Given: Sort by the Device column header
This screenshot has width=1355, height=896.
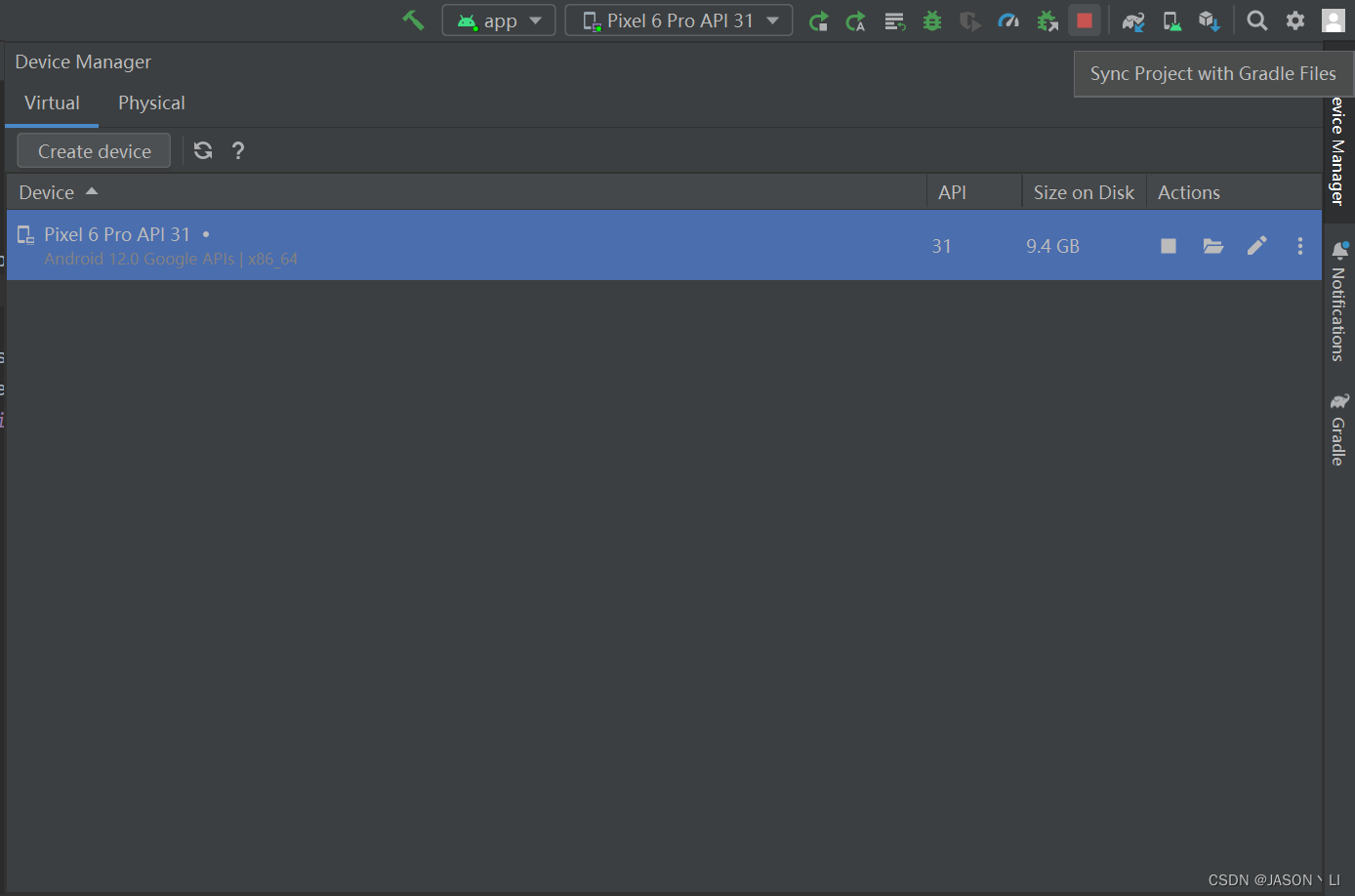Looking at the screenshot, I should [467, 192].
